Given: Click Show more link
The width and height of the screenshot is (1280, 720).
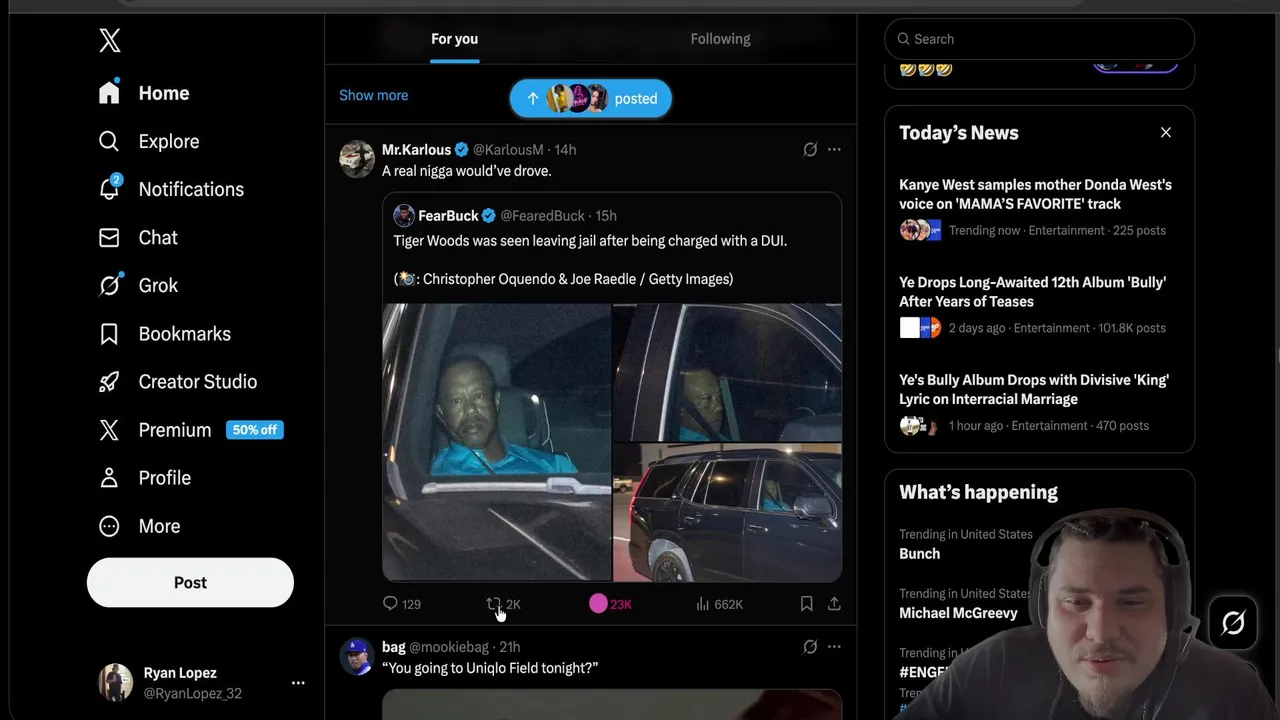Looking at the screenshot, I should point(373,95).
